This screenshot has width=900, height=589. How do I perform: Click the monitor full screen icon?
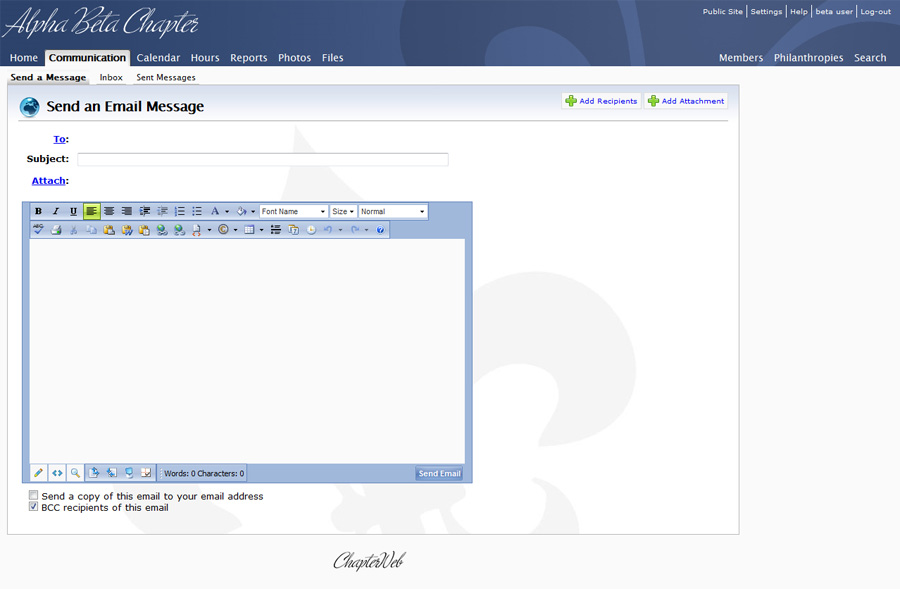[129, 472]
